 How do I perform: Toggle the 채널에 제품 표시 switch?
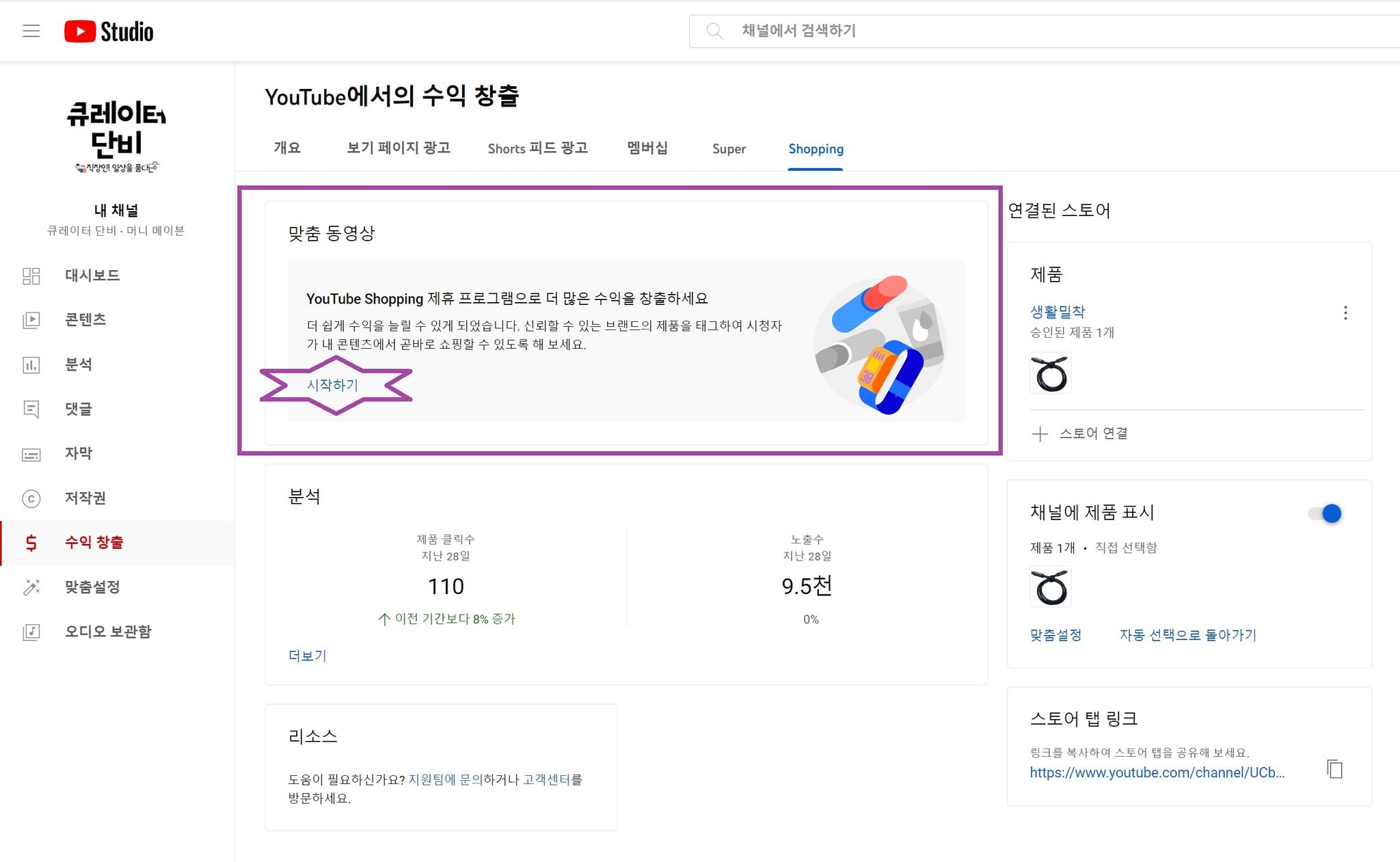click(x=1325, y=513)
